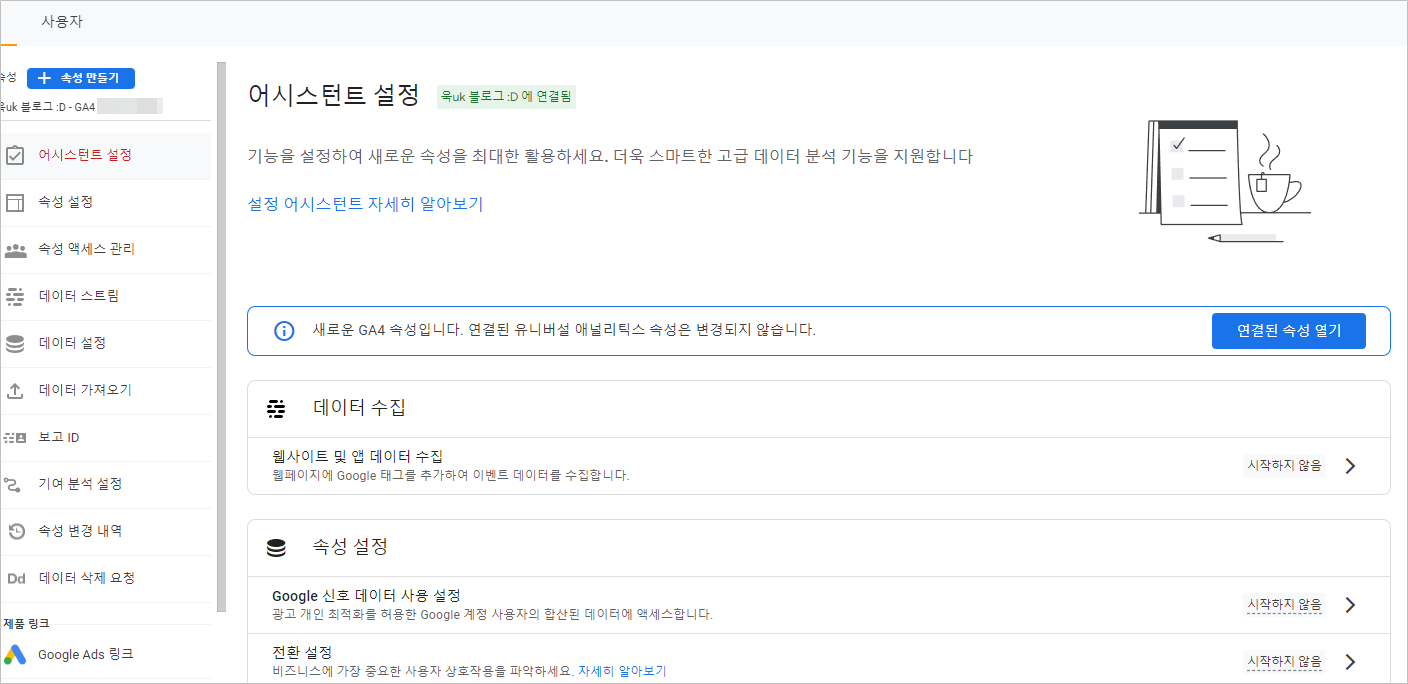Image resolution: width=1408 pixels, height=684 pixels.
Task: Click the path icon beside 기여 분석 설정
Action: pos(13,484)
